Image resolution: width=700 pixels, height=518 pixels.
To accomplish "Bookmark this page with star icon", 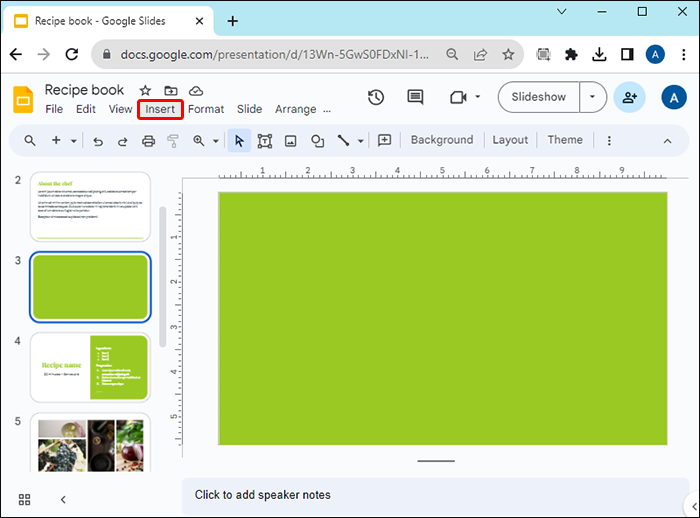I will 508,54.
